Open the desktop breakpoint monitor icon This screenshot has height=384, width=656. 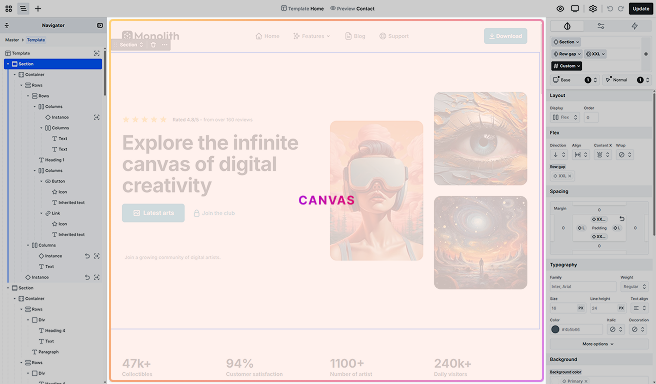(575, 8)
